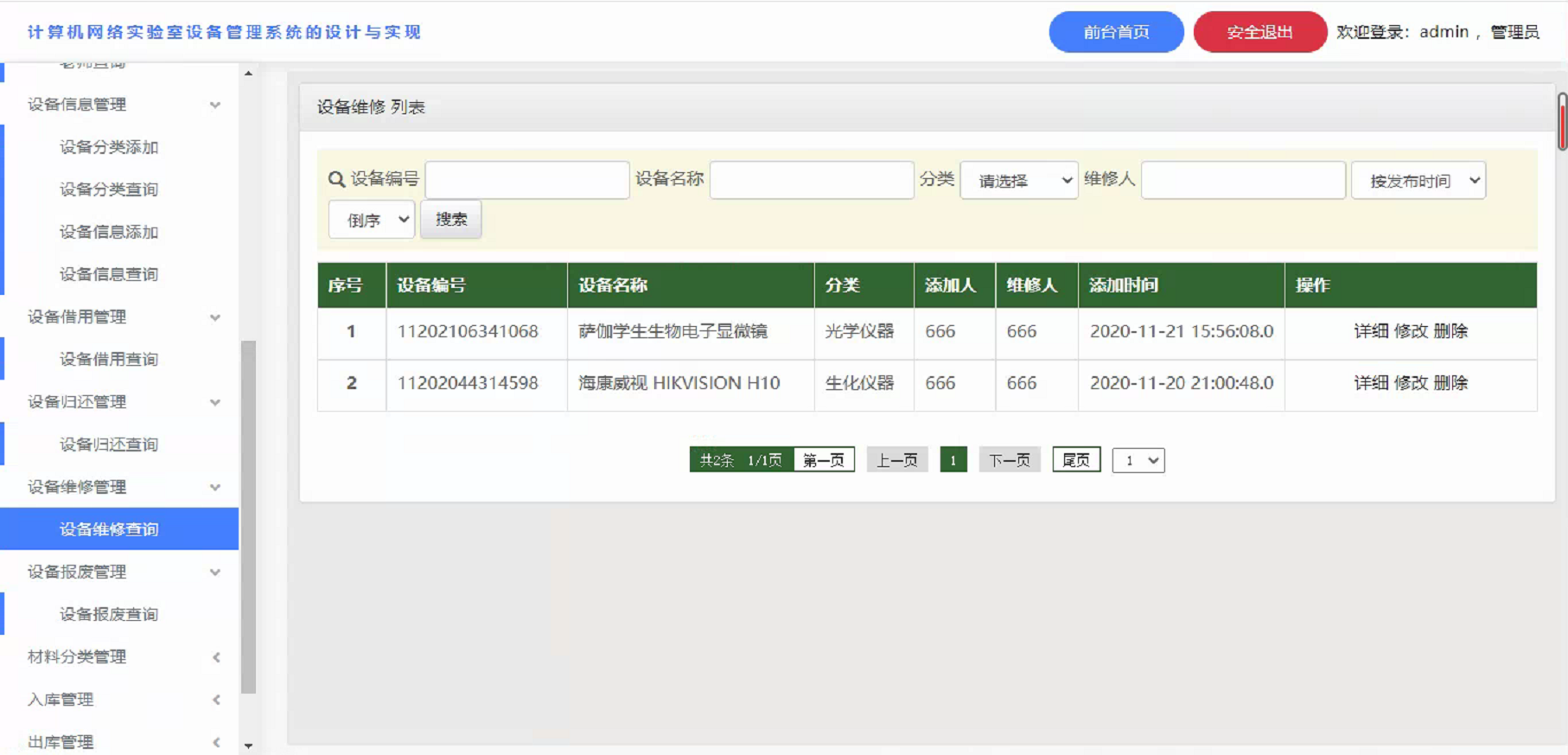Viewport: 1568px width, 755px height.
Task: Click 删除 for 海康威视 HIKVISION H10 row
Action: coord(1450,383)
